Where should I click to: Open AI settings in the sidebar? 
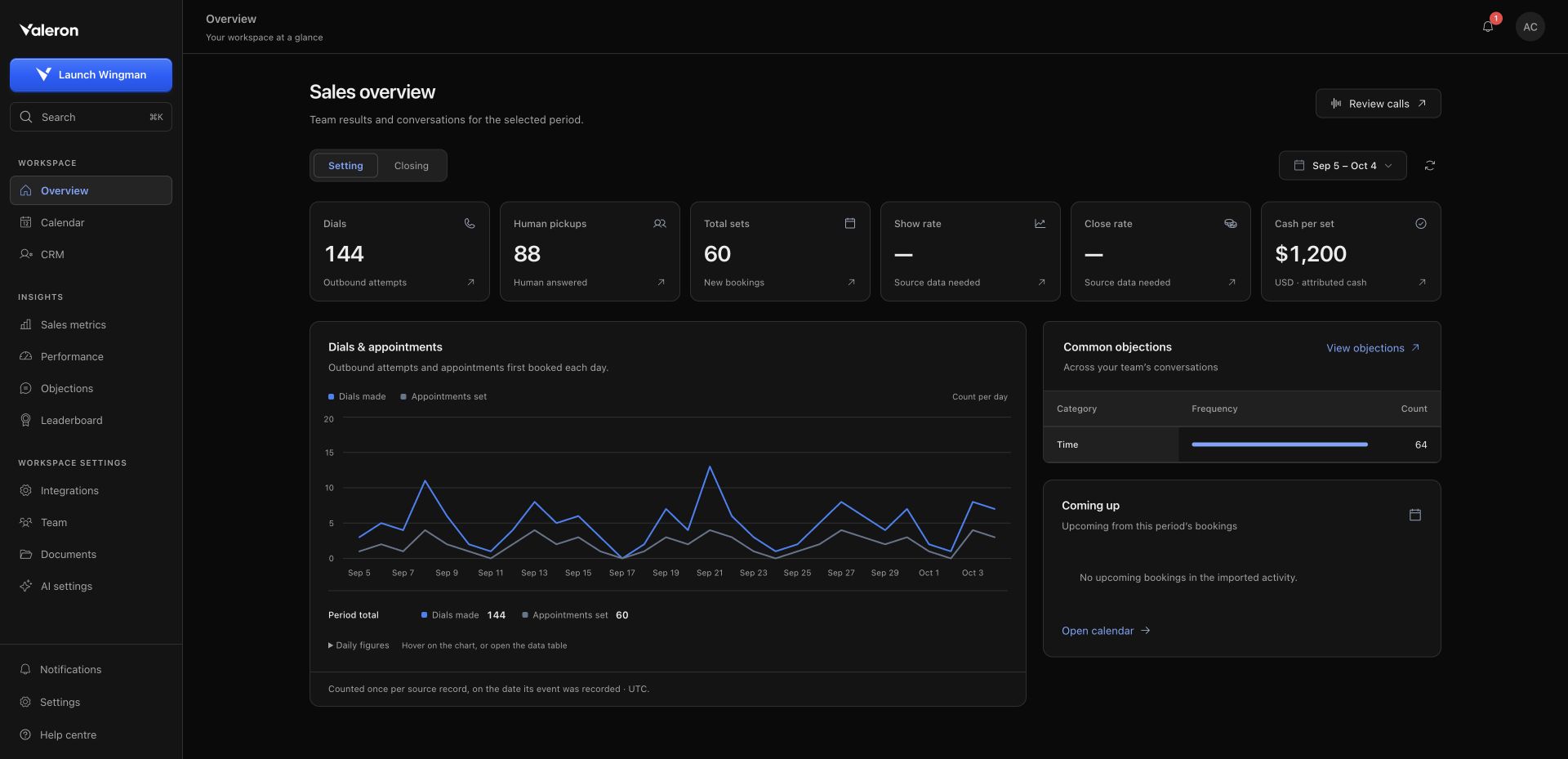click(91, 586)
